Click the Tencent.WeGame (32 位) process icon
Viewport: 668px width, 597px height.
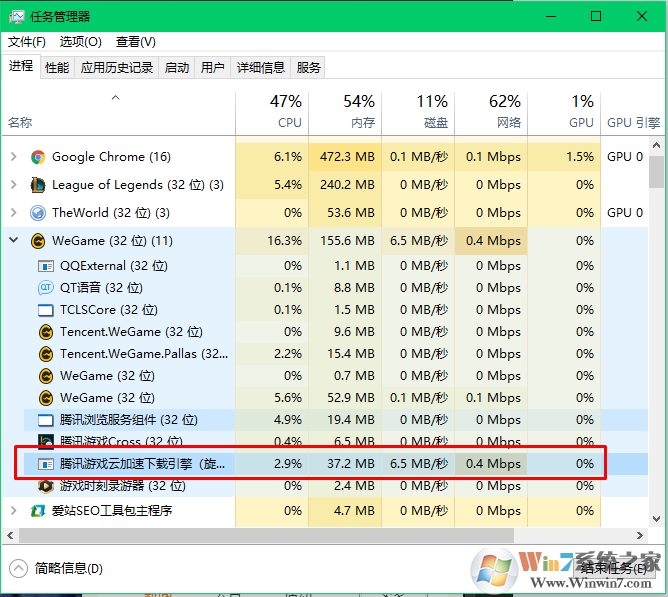click(46, 332)
